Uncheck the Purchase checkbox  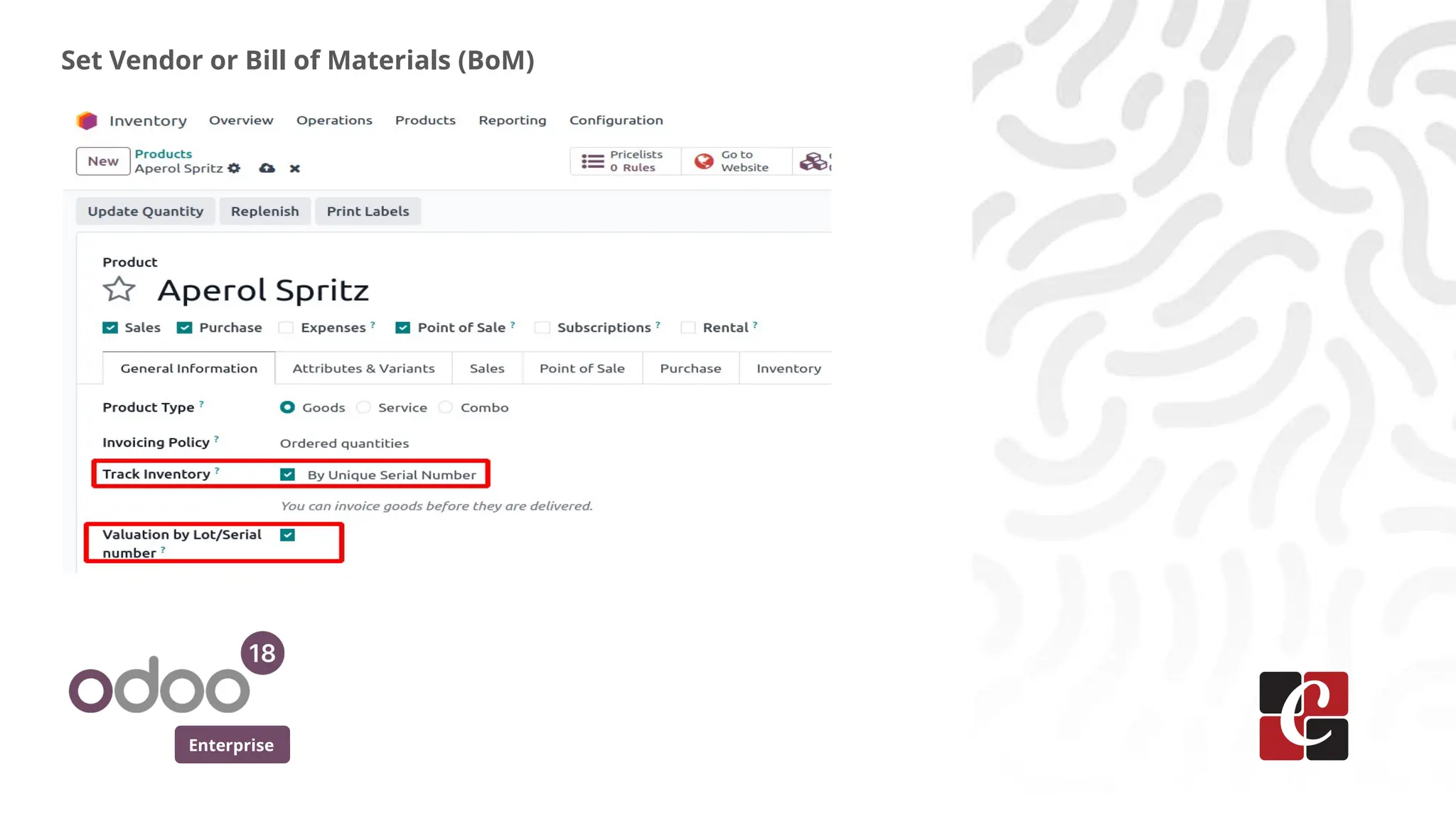click(x=185, y=328)
